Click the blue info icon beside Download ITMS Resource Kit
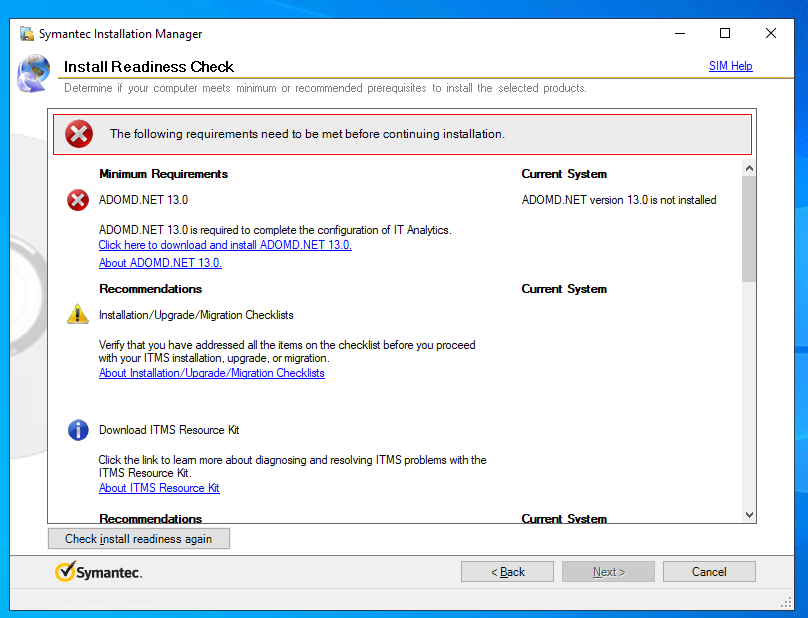This screenshot has height=618, width=808. click(77, 430)
